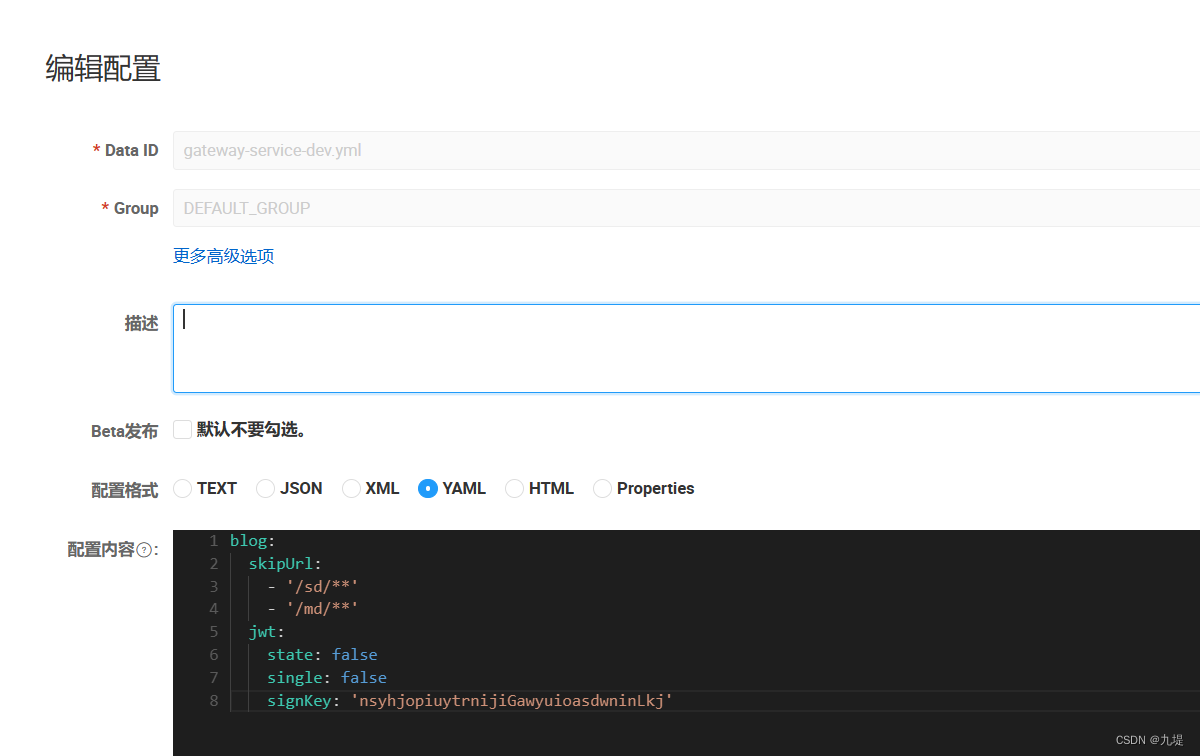Select the YAML format radio button
The height and width of the screenshot is (756, 1200).
coord(428,488)
